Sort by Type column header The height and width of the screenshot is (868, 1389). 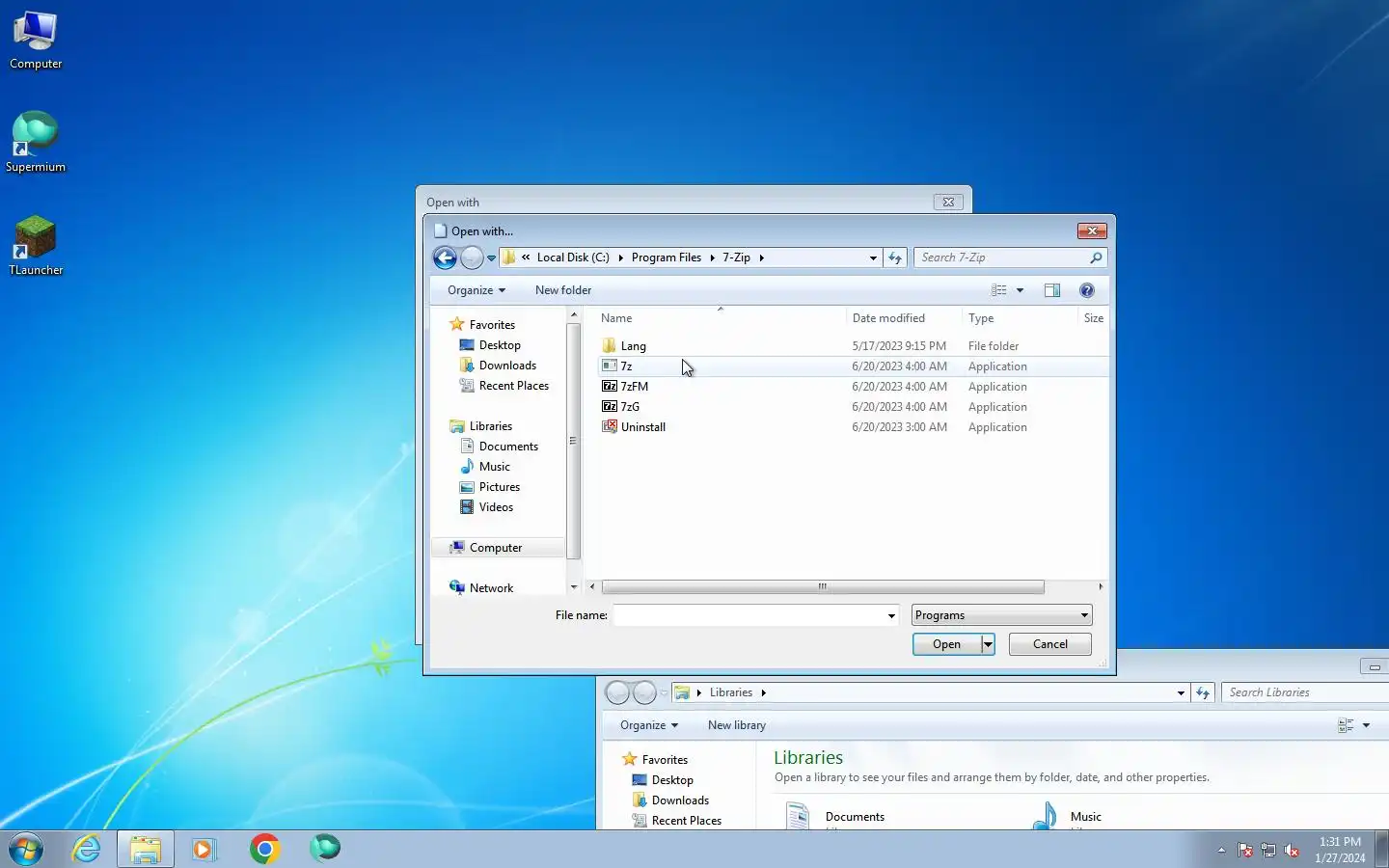[x=1019, y=318]
